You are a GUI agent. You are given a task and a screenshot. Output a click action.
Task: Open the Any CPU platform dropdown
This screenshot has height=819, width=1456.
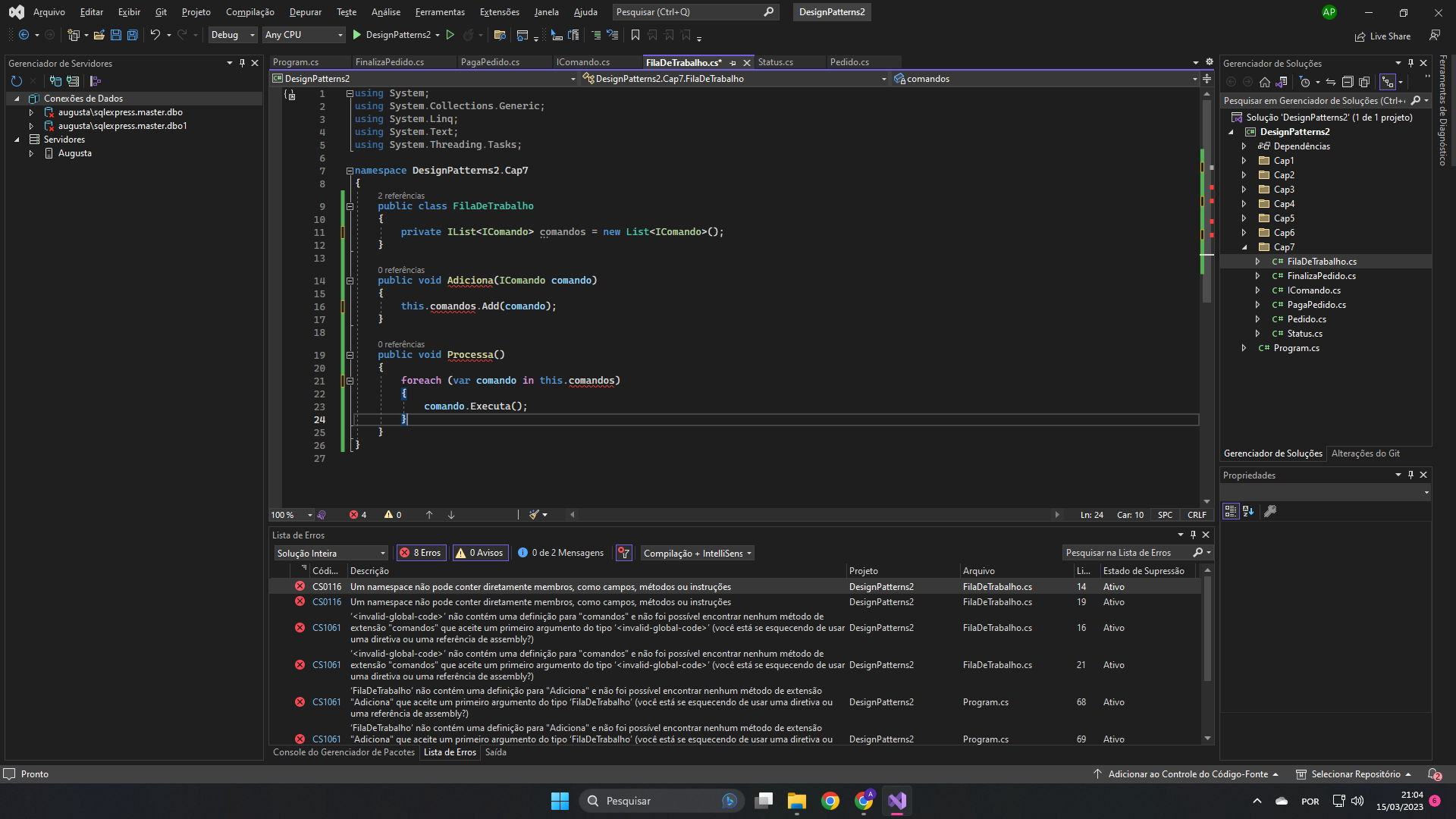click(303, 35)
